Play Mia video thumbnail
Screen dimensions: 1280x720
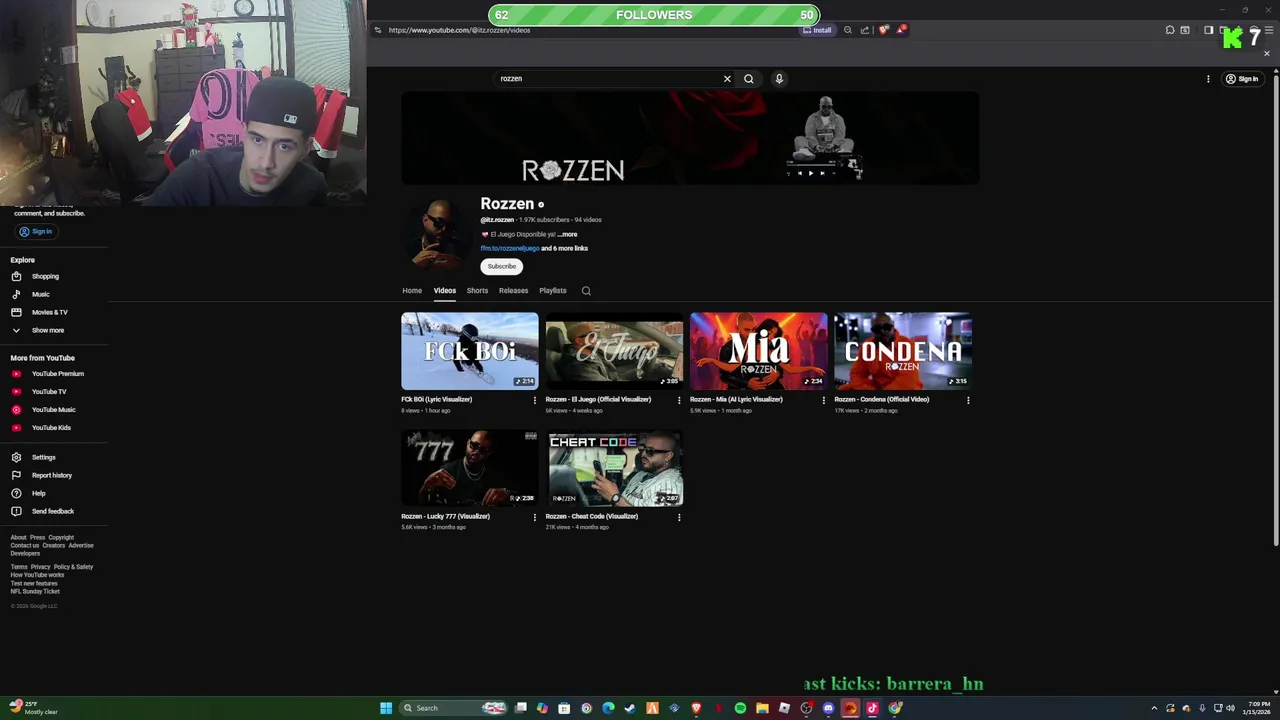758,351
